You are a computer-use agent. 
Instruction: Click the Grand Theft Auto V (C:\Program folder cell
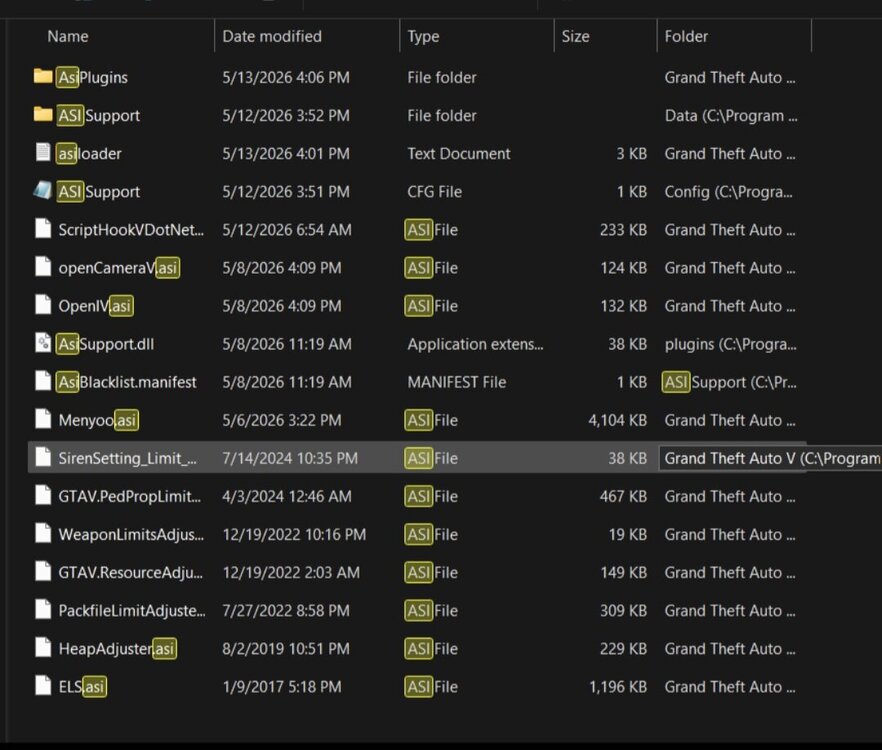772,458
